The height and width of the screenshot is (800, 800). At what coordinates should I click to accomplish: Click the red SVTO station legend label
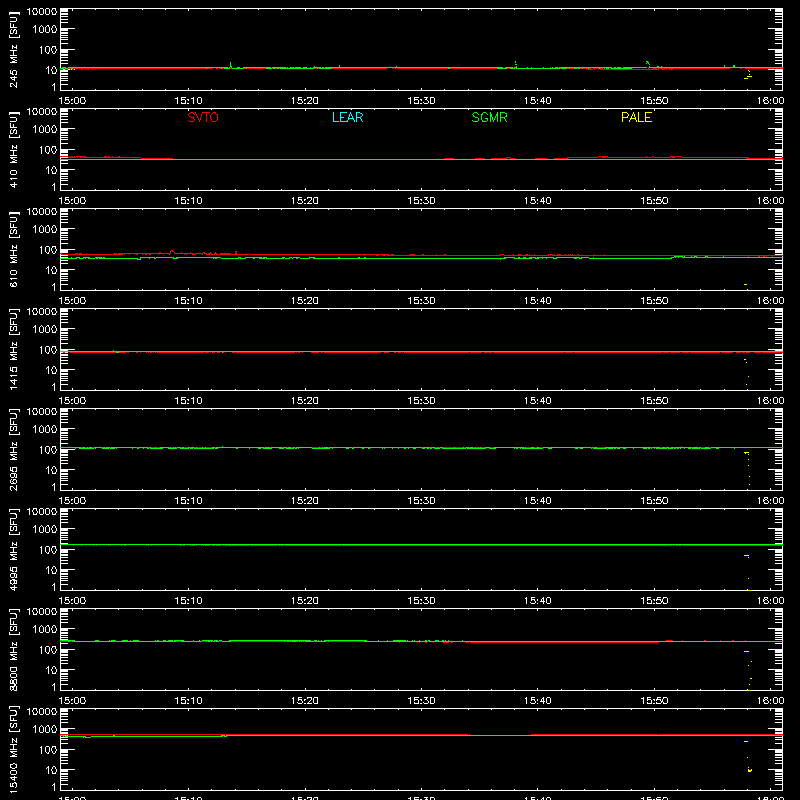point(203,117)
